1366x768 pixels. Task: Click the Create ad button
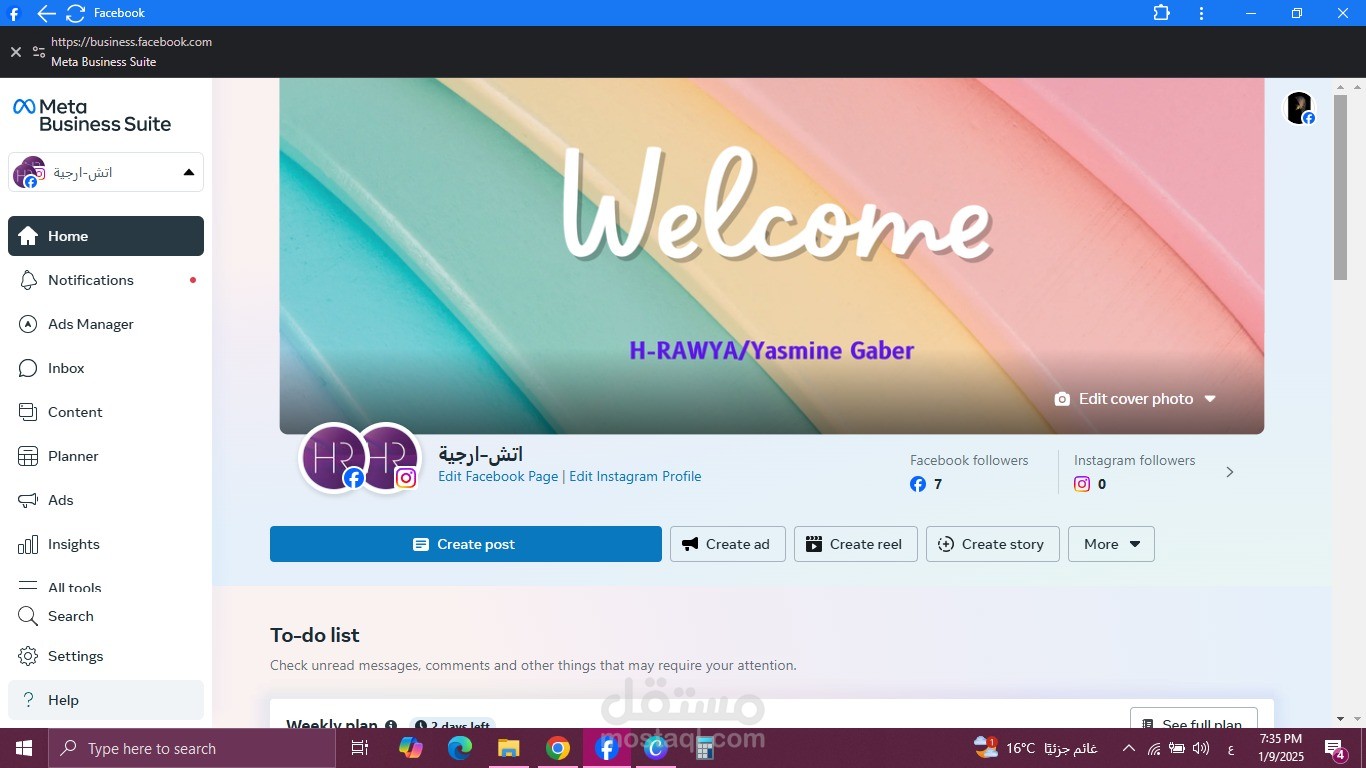pyautogui.click(x=728, y=544)
